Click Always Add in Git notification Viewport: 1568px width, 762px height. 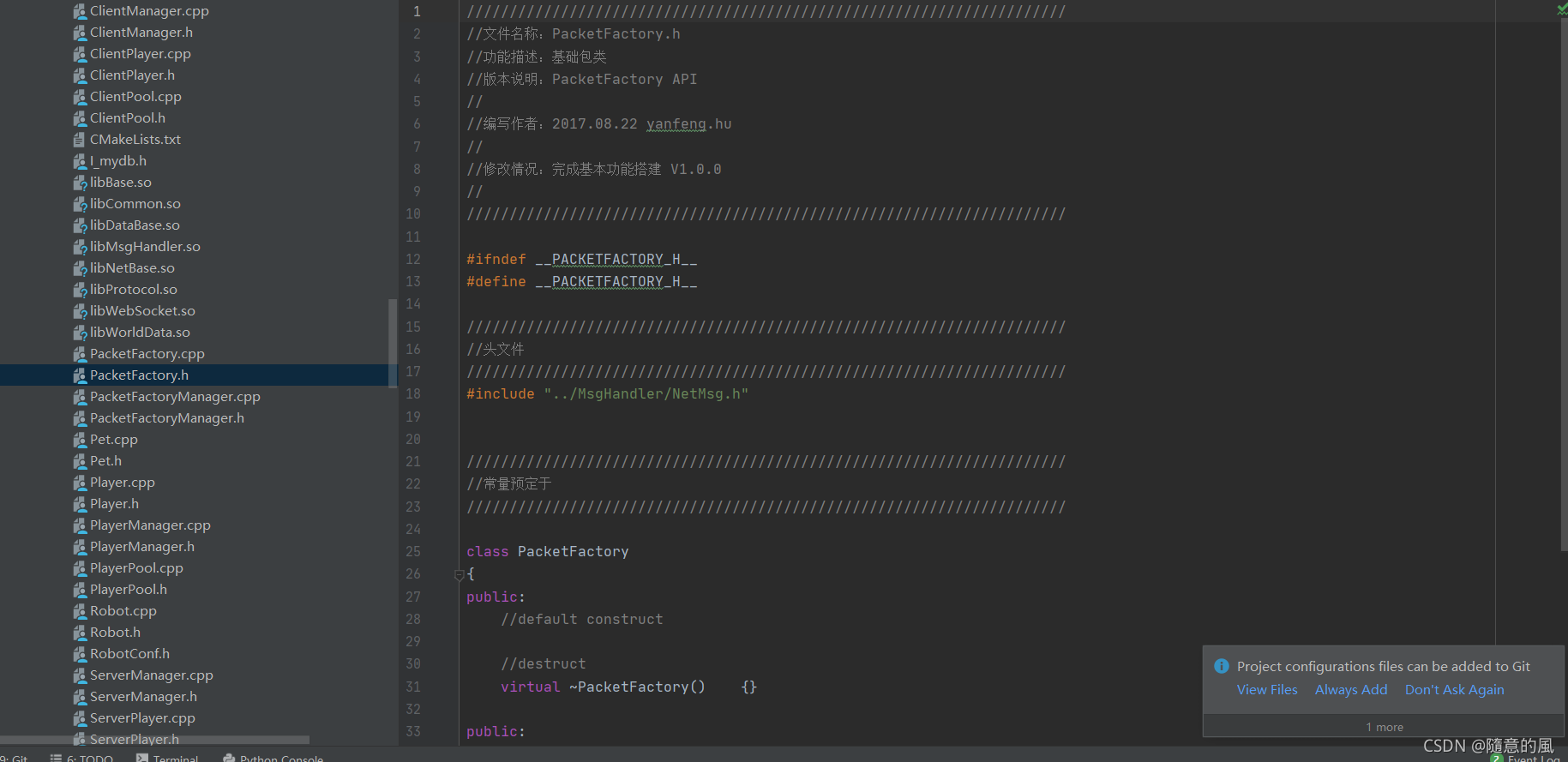pos(1351,690)
